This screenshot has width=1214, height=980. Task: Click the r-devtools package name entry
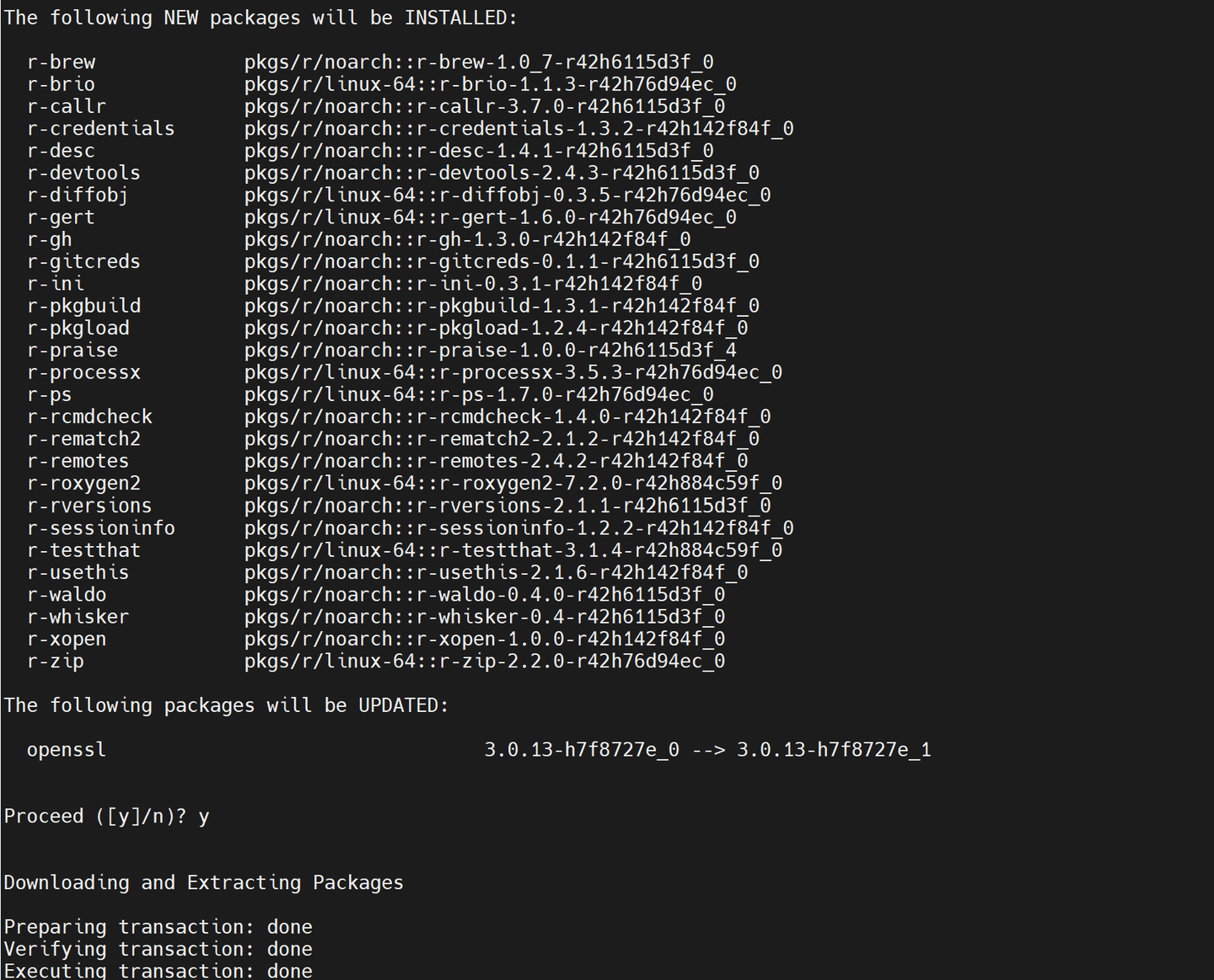click(x=83, y=173)
